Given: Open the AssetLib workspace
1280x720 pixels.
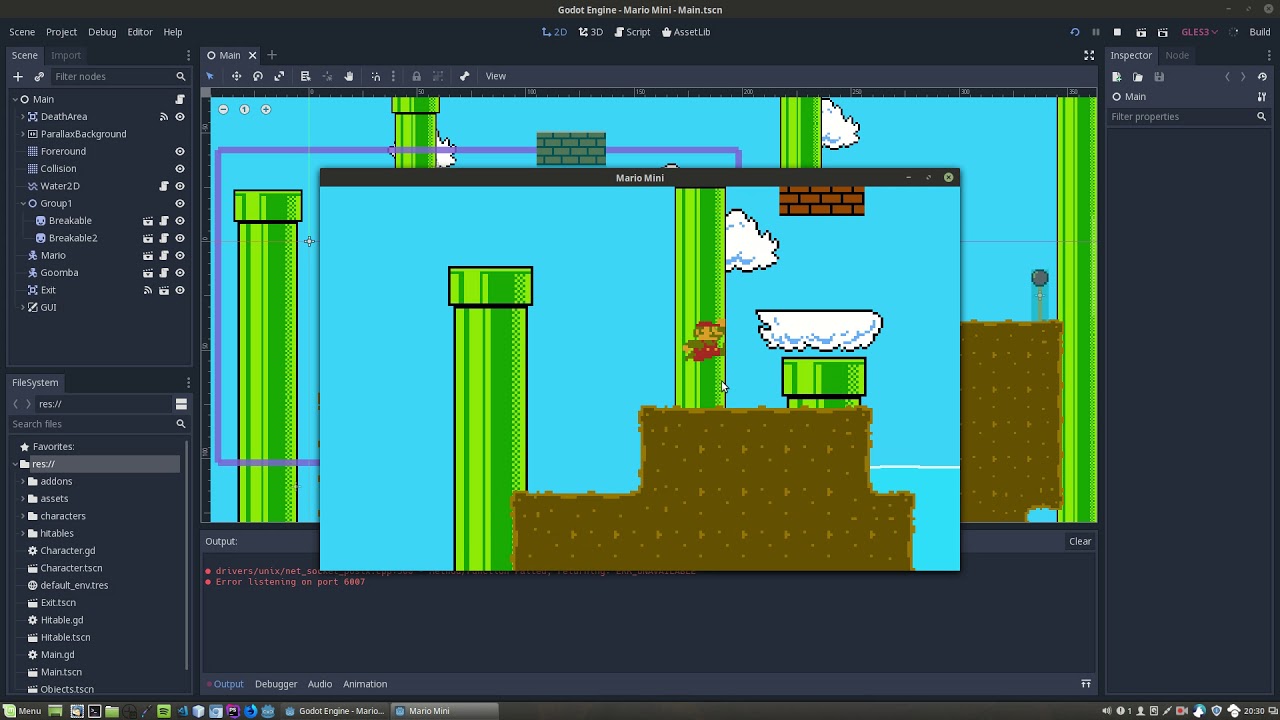Looking at the screenshot, I should [685, 32].
